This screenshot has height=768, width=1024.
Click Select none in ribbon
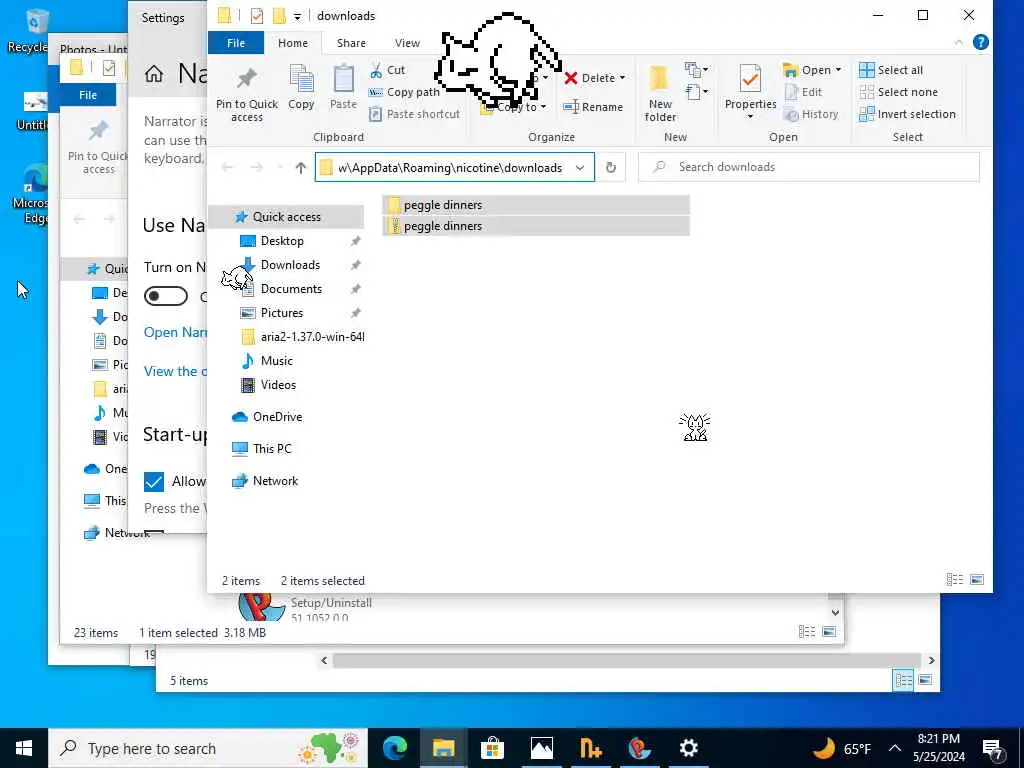pyautogui.click(x=899, y=92)
